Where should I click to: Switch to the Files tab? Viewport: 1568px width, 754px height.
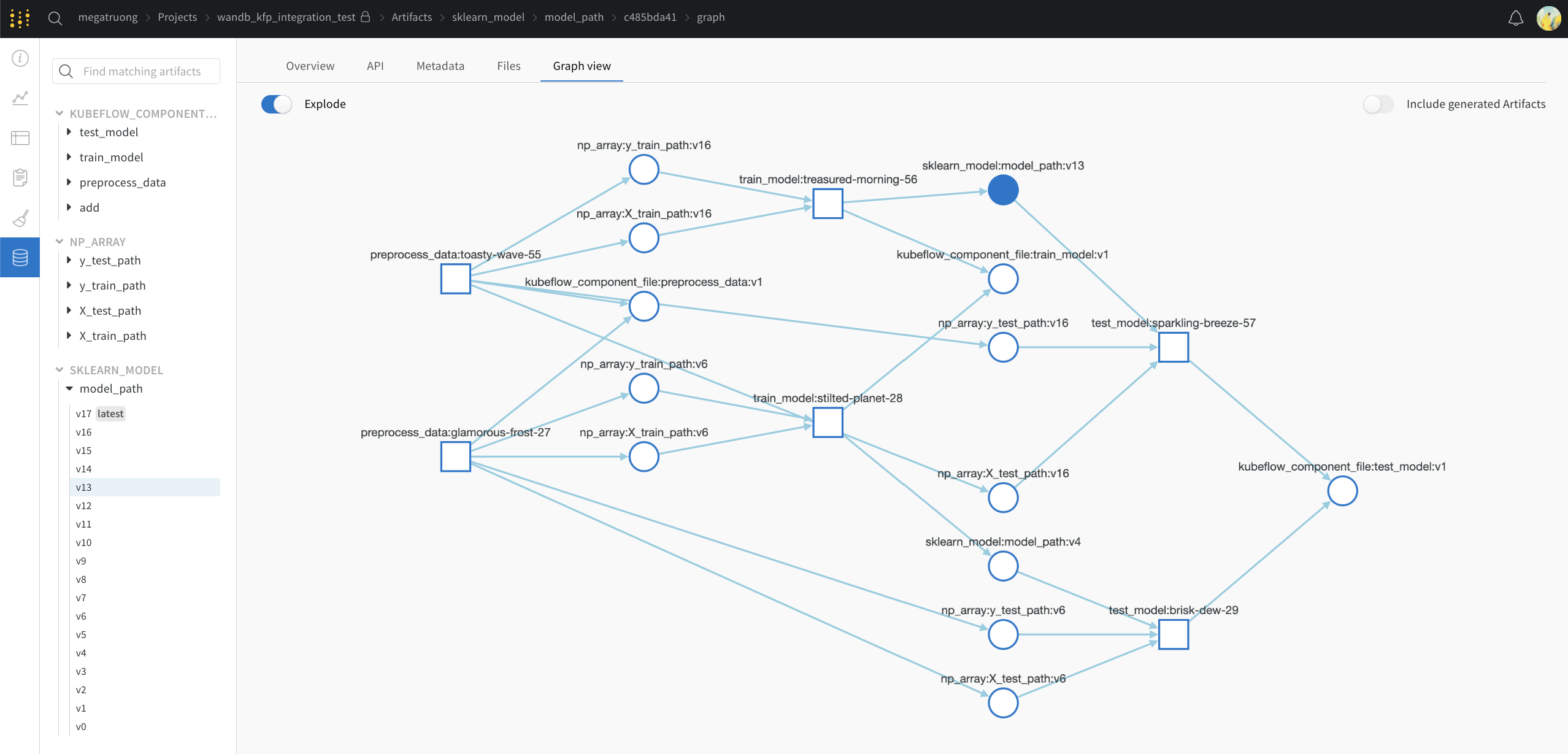(508, 66)
